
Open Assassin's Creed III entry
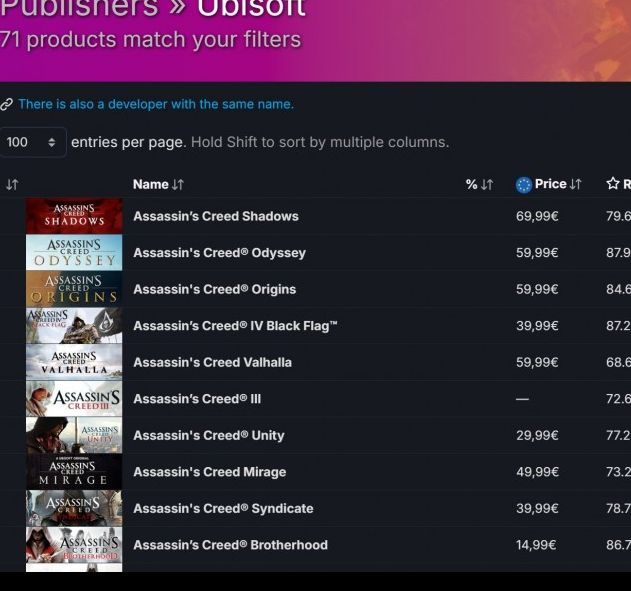[x=197, y=399]
